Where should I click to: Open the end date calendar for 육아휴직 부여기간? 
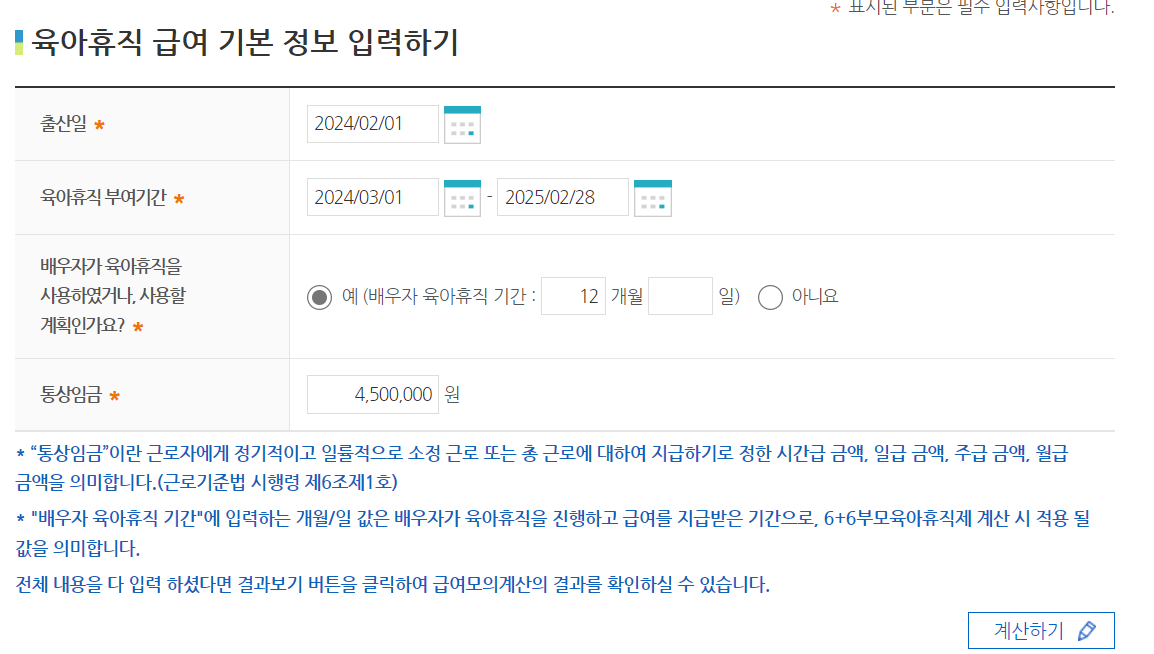[x=652, y=197]
